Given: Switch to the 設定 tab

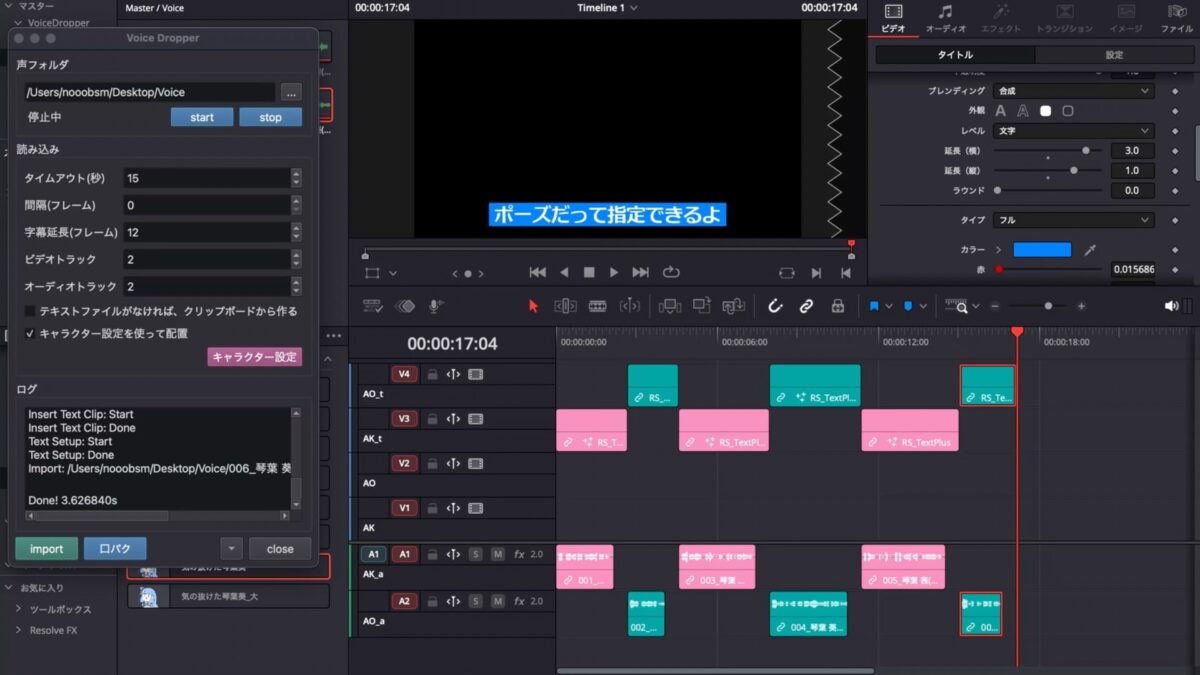Looking at the screenshot, I should [1113, 55].
